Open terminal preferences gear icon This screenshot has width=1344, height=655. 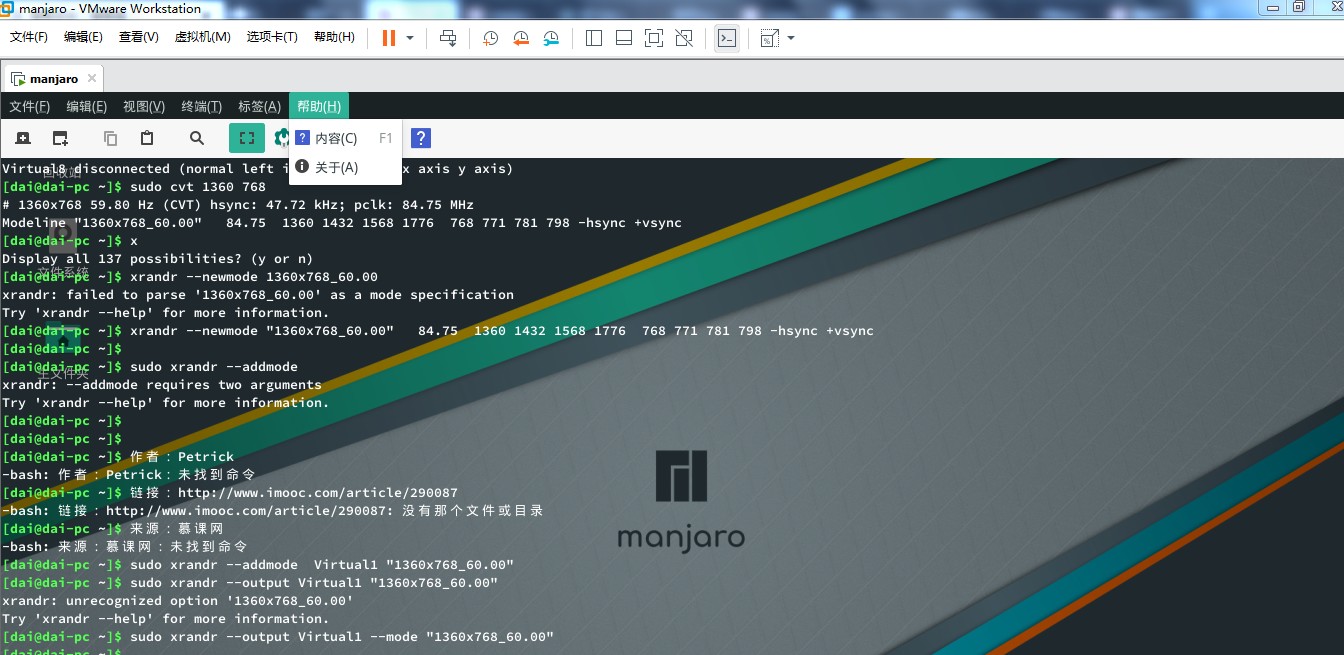point(282,138)
